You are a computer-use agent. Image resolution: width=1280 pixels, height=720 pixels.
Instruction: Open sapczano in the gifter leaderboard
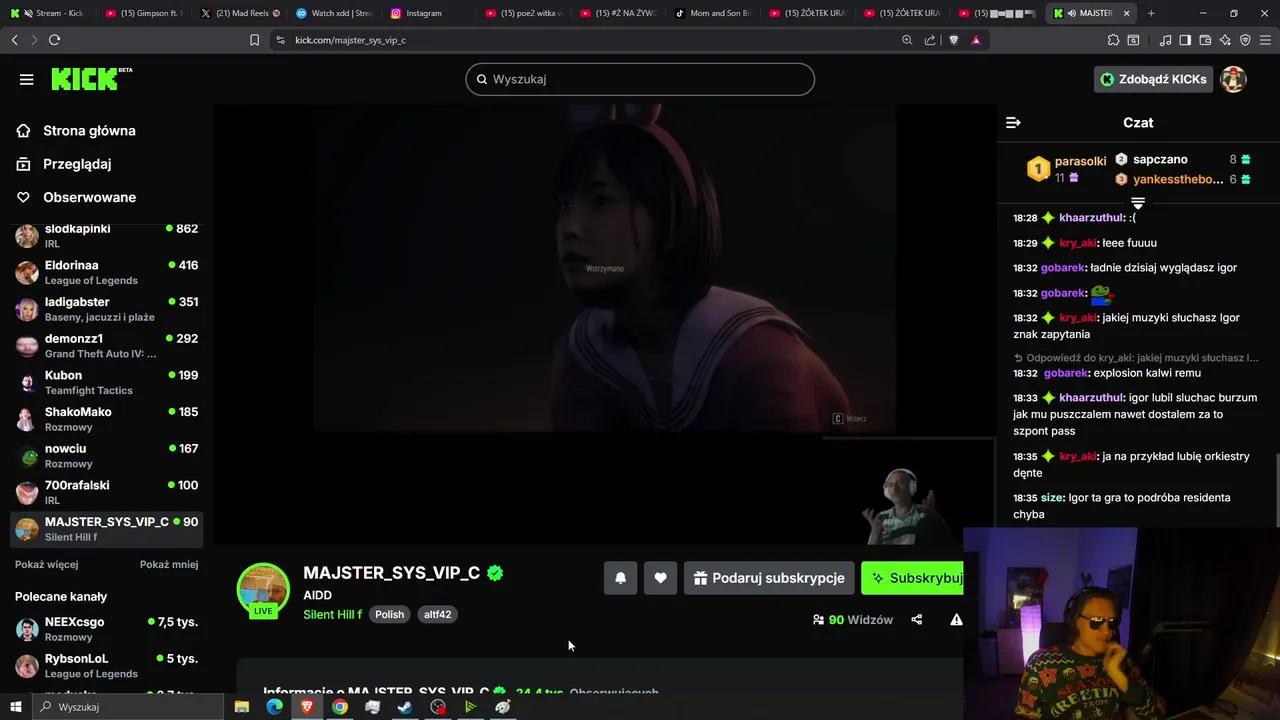1183,159
